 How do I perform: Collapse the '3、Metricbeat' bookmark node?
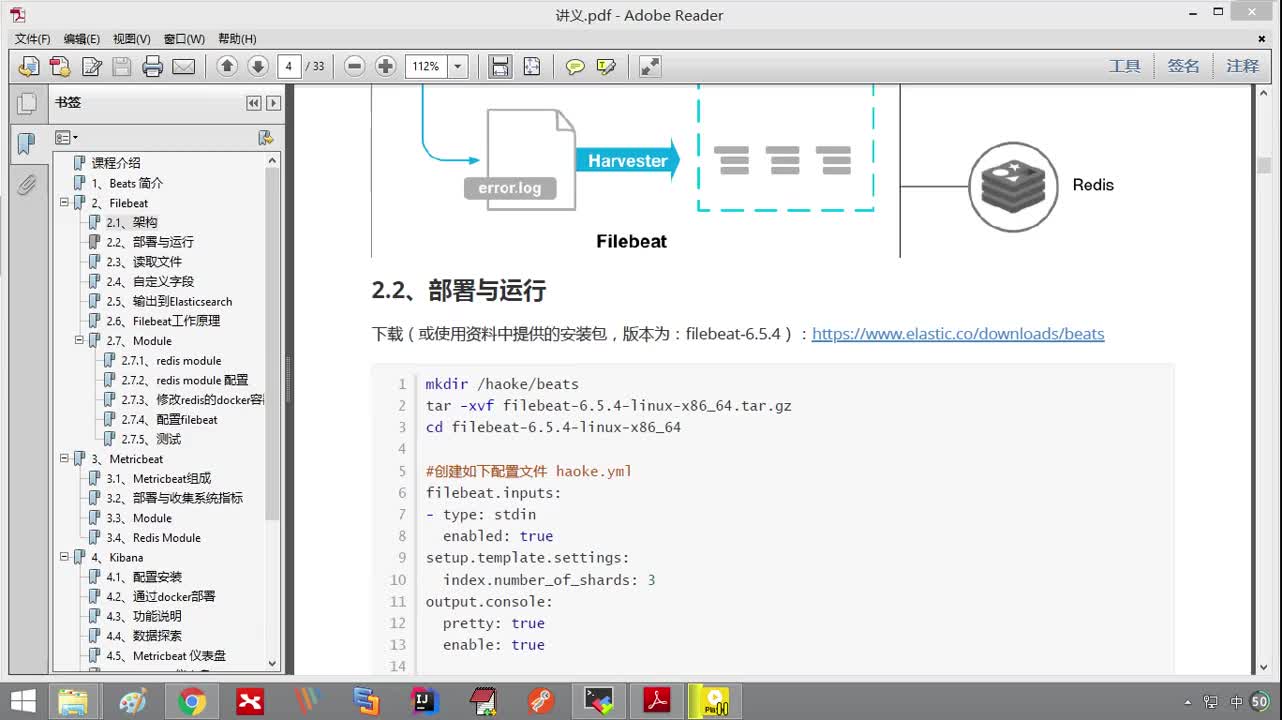[64, 458]
